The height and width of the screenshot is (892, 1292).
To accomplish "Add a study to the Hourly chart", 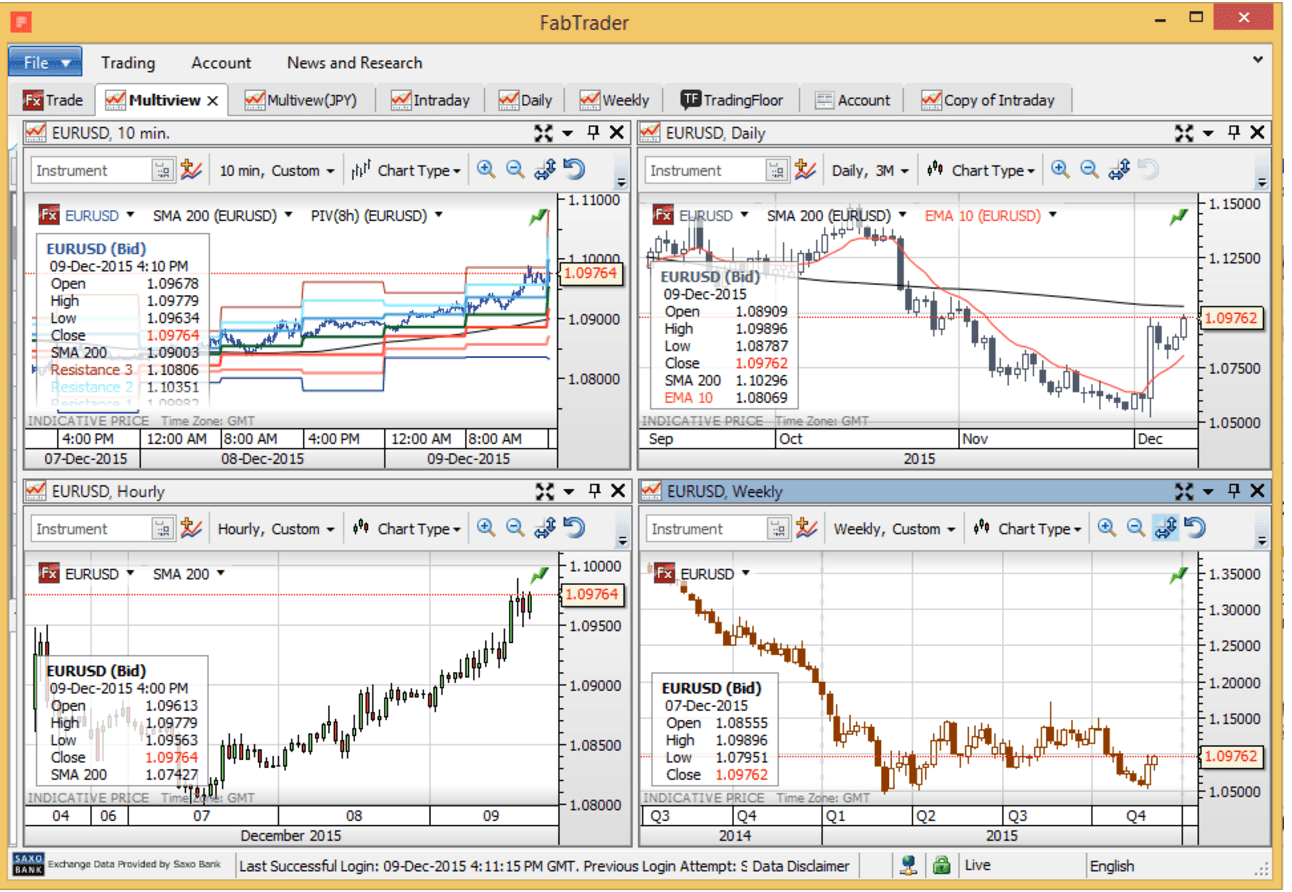I will tap(190, 528).
